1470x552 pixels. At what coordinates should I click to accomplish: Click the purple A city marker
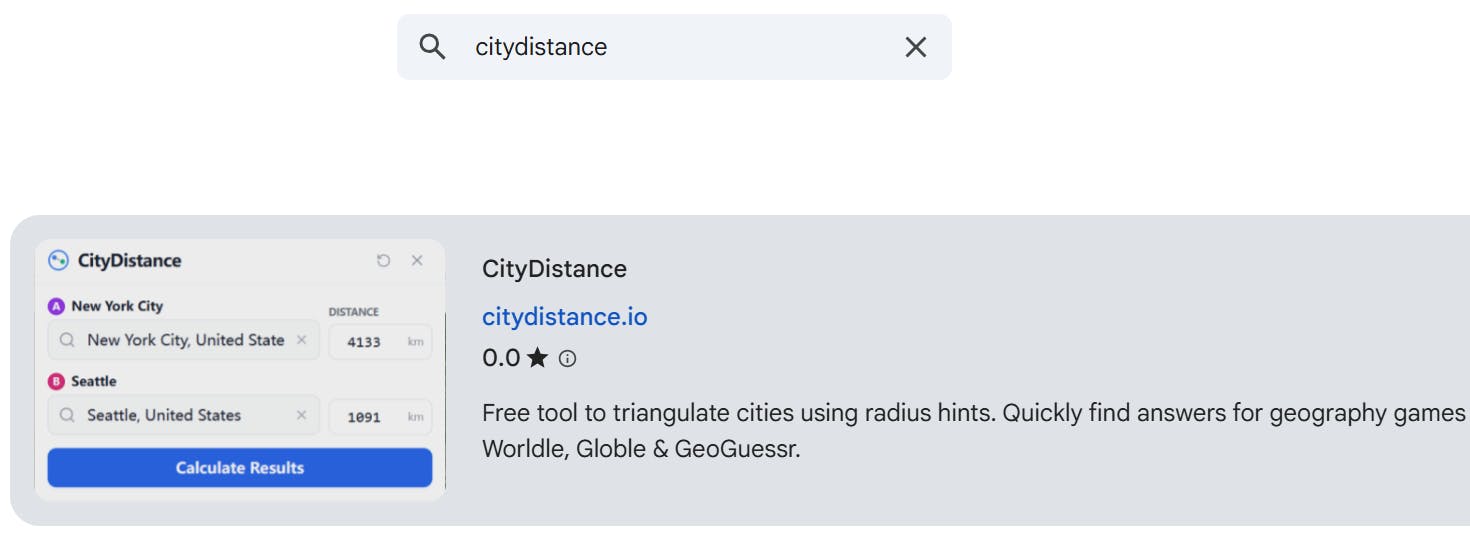57,307
